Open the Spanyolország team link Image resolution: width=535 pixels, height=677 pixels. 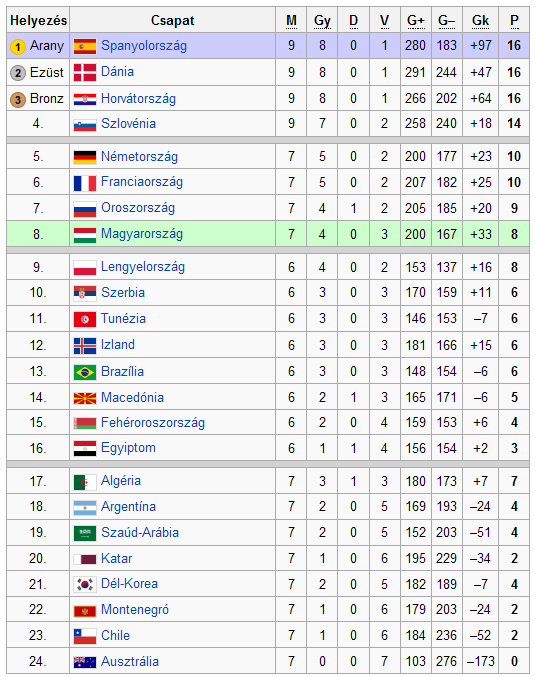click(x=144, y=45)
